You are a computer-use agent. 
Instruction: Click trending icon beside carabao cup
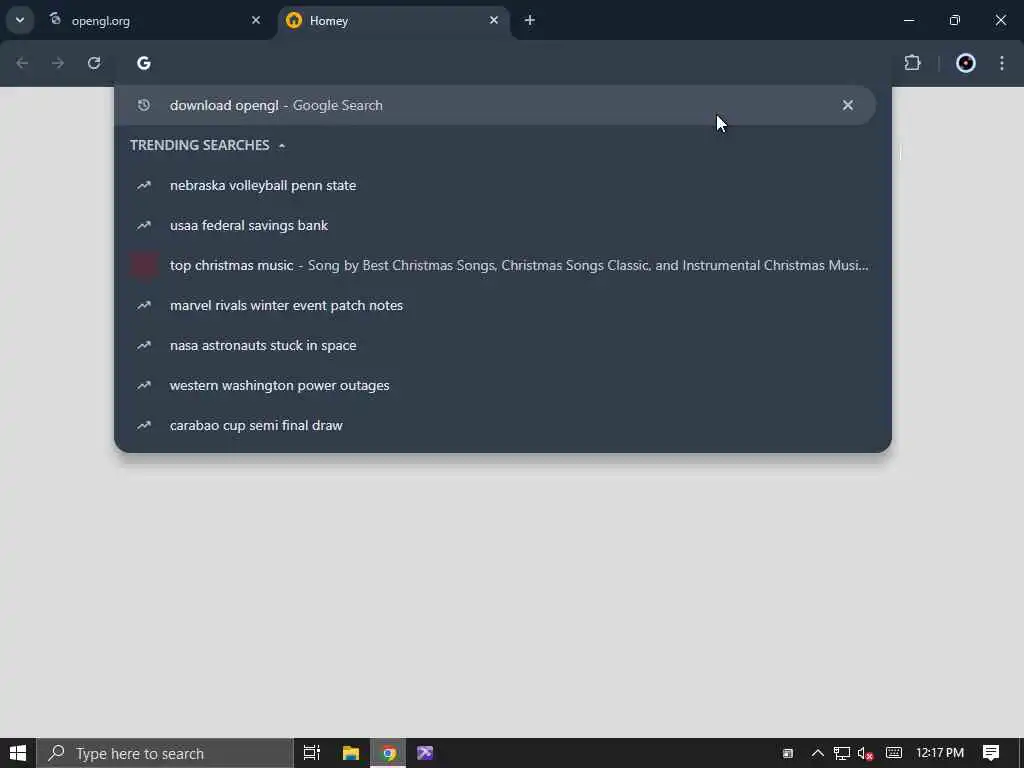tap(144, 425)
